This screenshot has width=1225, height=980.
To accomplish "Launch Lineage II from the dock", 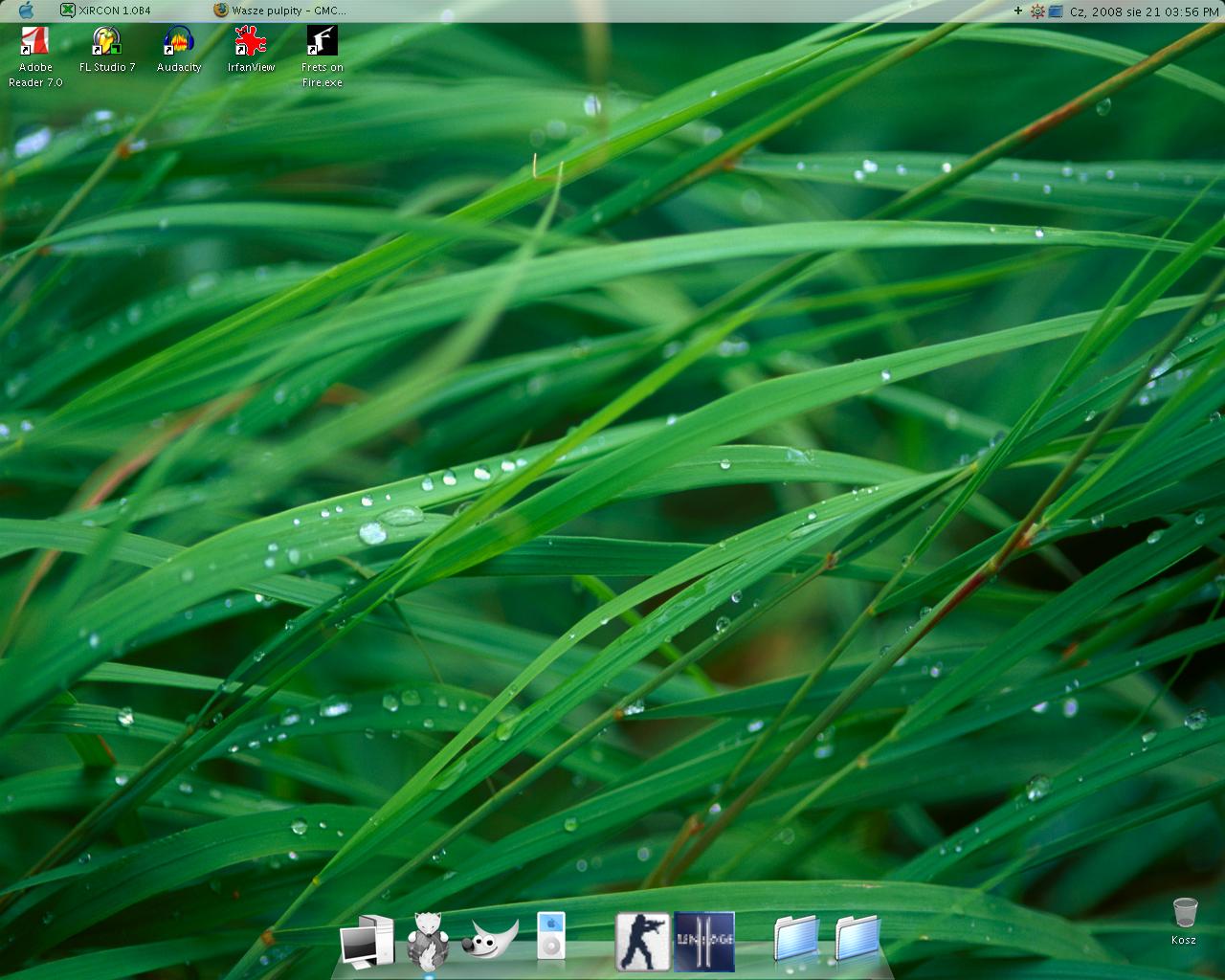I will (703, 941).
